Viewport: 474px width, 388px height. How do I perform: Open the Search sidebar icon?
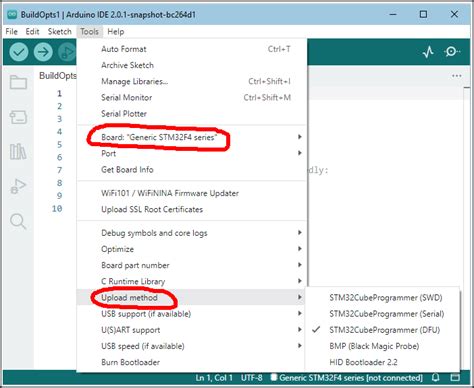(x=18, y=221)
